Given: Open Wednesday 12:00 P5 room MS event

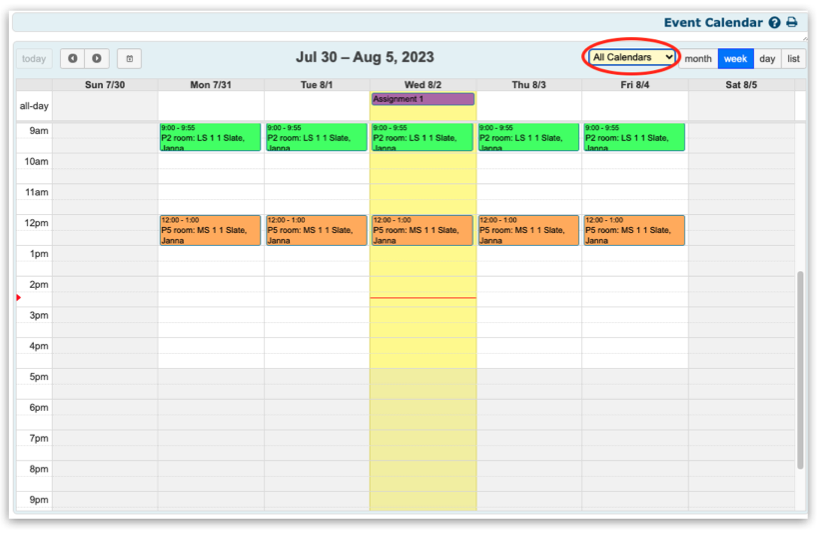Looking at the screenshot, I should (423, 230).
